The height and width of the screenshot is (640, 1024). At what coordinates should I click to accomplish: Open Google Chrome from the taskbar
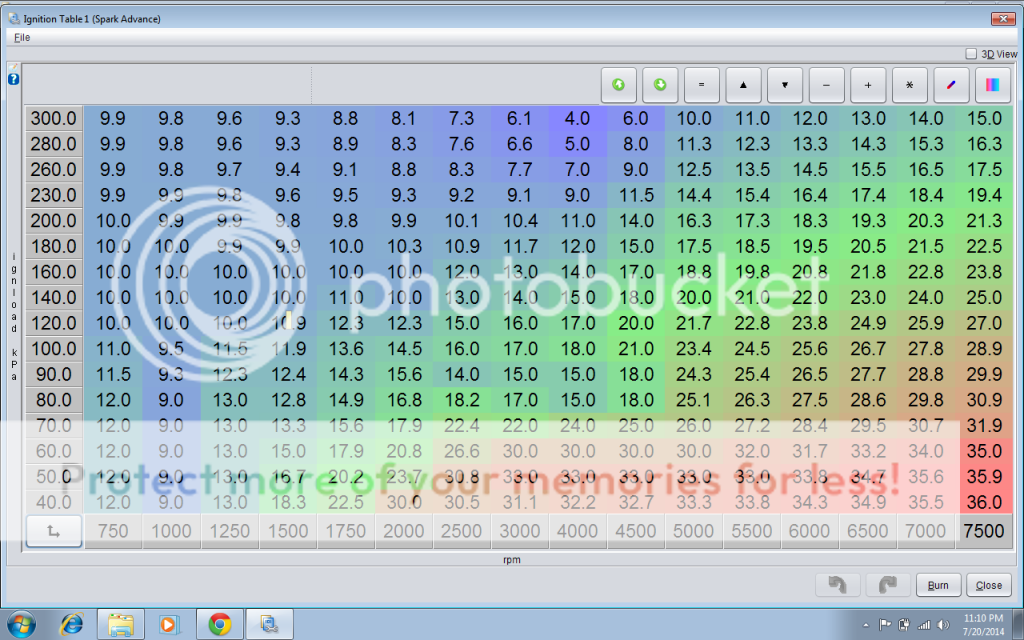tap(220, 625)
